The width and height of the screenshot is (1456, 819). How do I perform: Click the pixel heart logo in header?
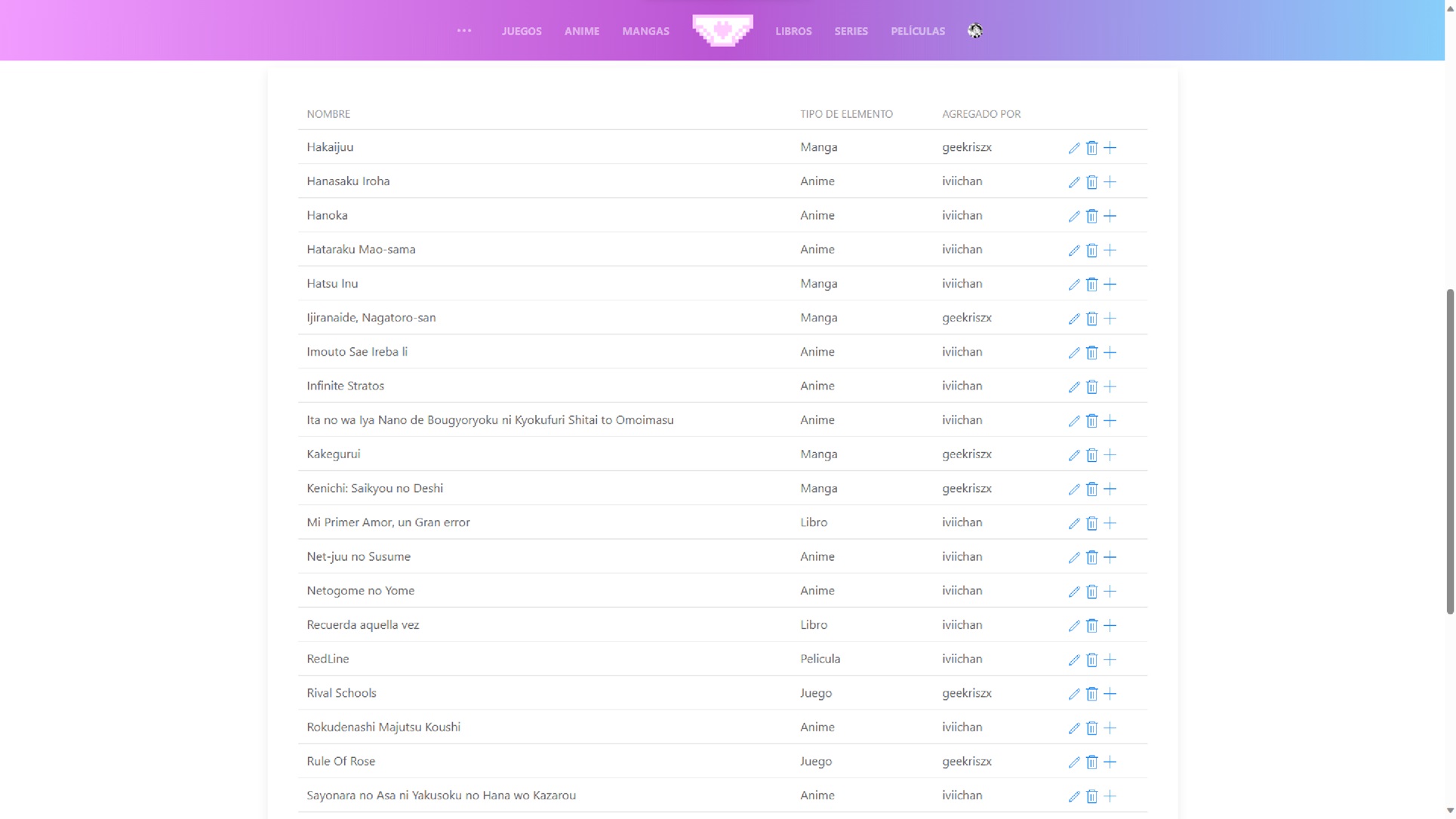tap(722, 31)
